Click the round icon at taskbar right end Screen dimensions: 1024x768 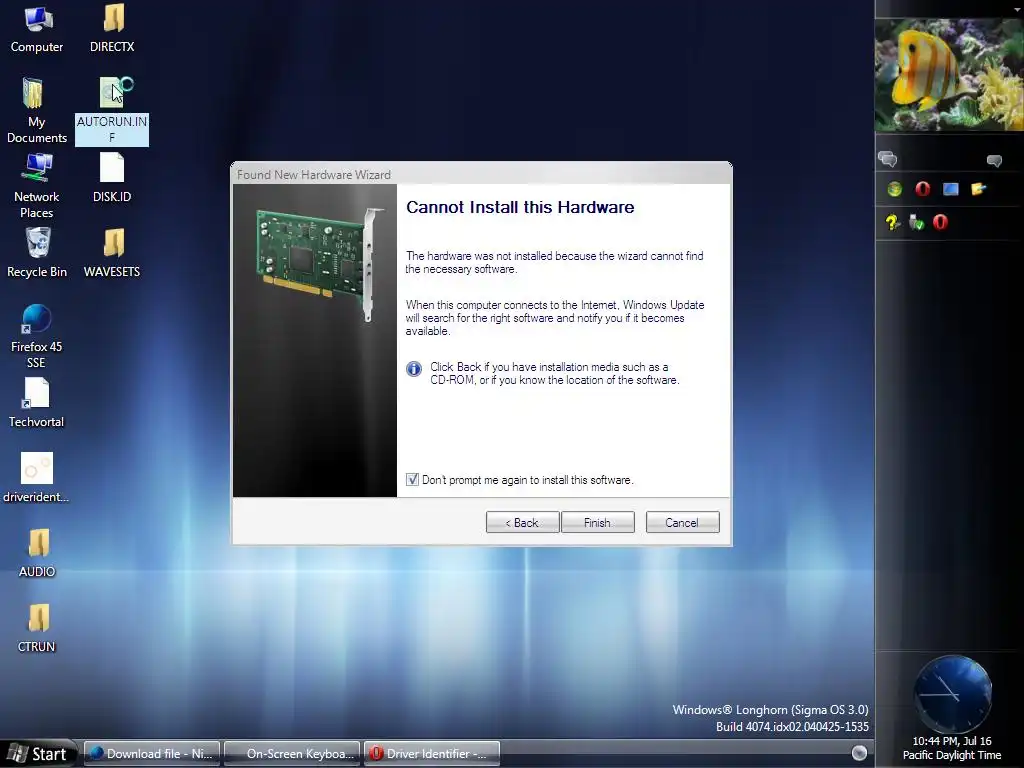[x=859, y=753]
